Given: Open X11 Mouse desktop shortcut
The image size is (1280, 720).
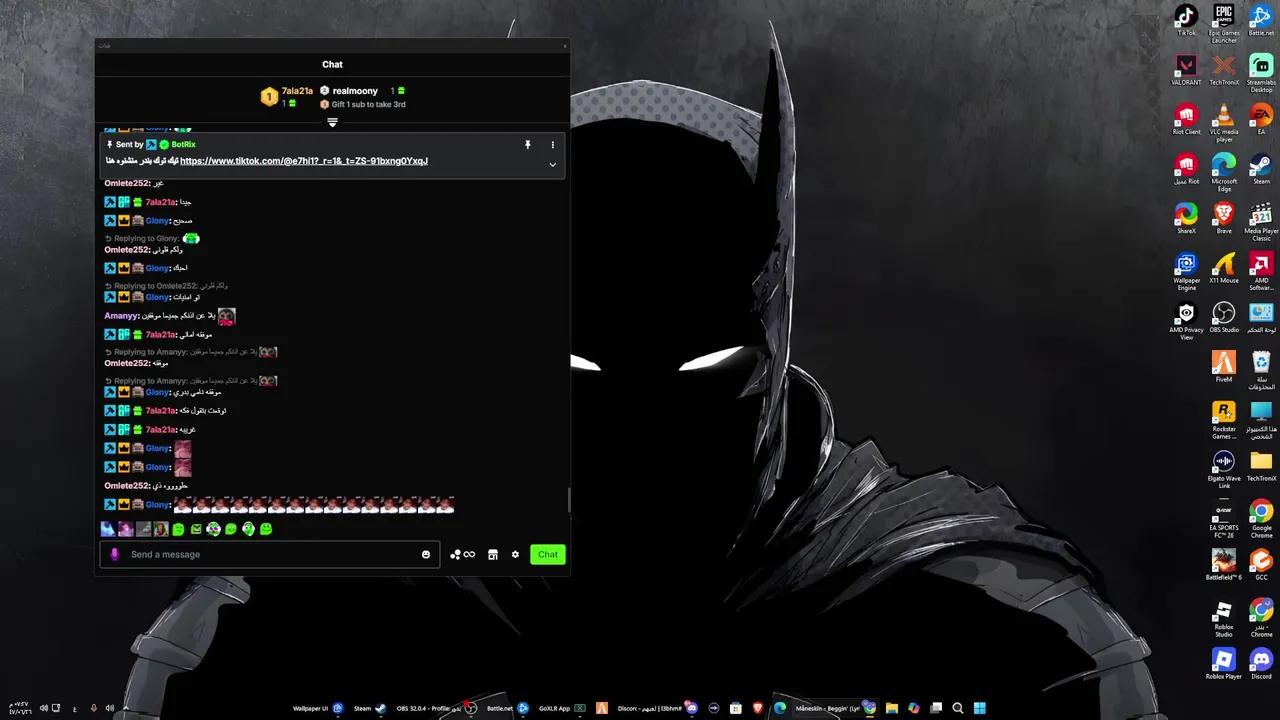Looking at the screenshot, I should click(x=1224, y=268).
